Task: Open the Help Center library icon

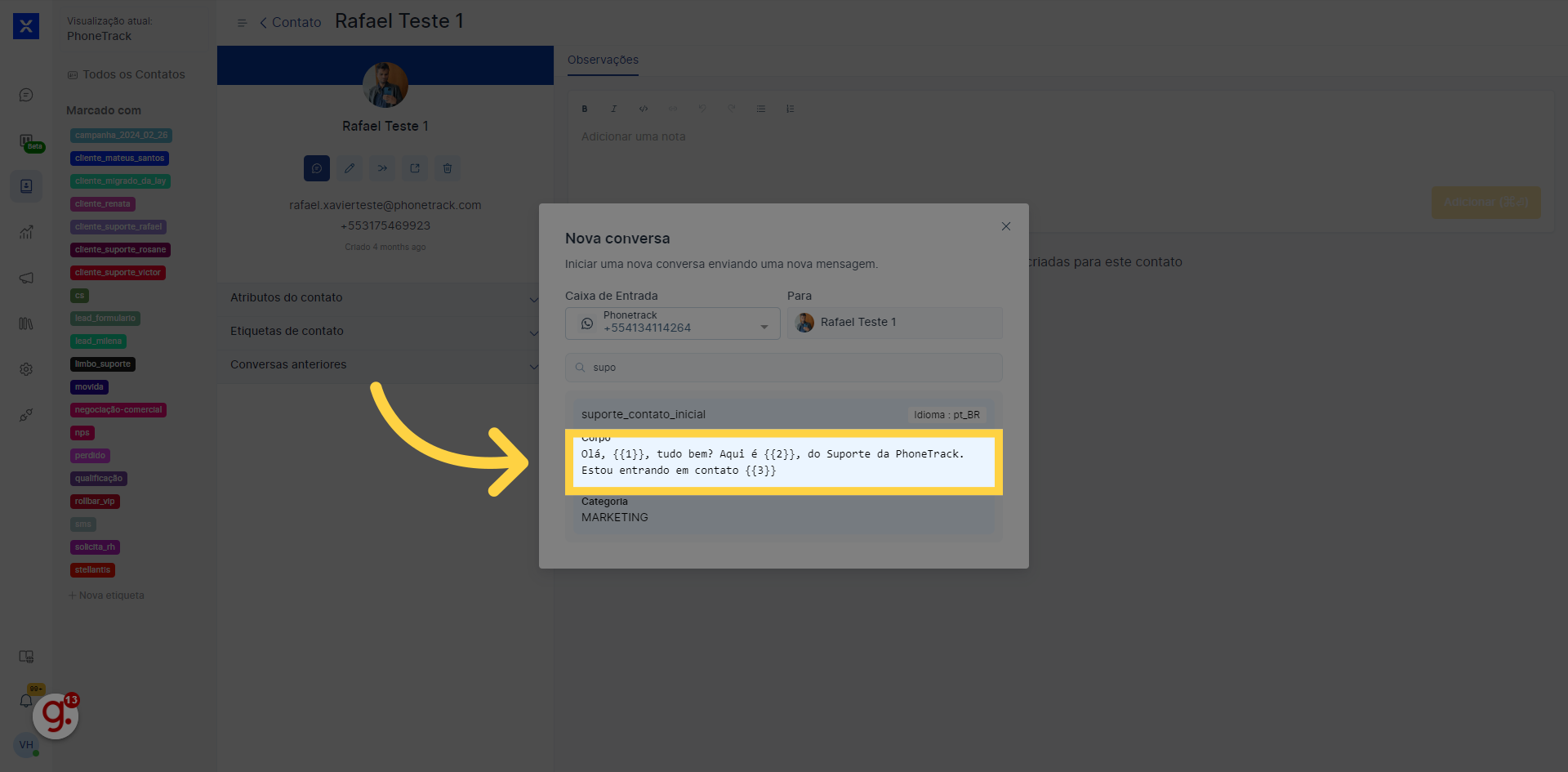Action: coord(26,324)
